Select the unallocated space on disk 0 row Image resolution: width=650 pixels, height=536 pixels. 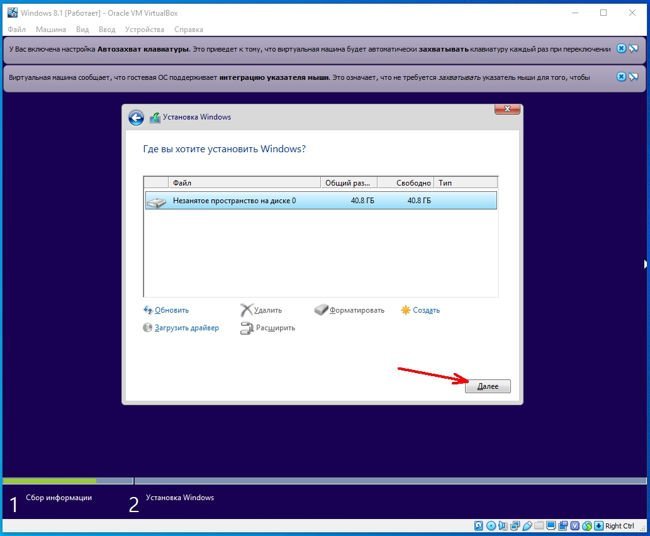tap(321, 200)
